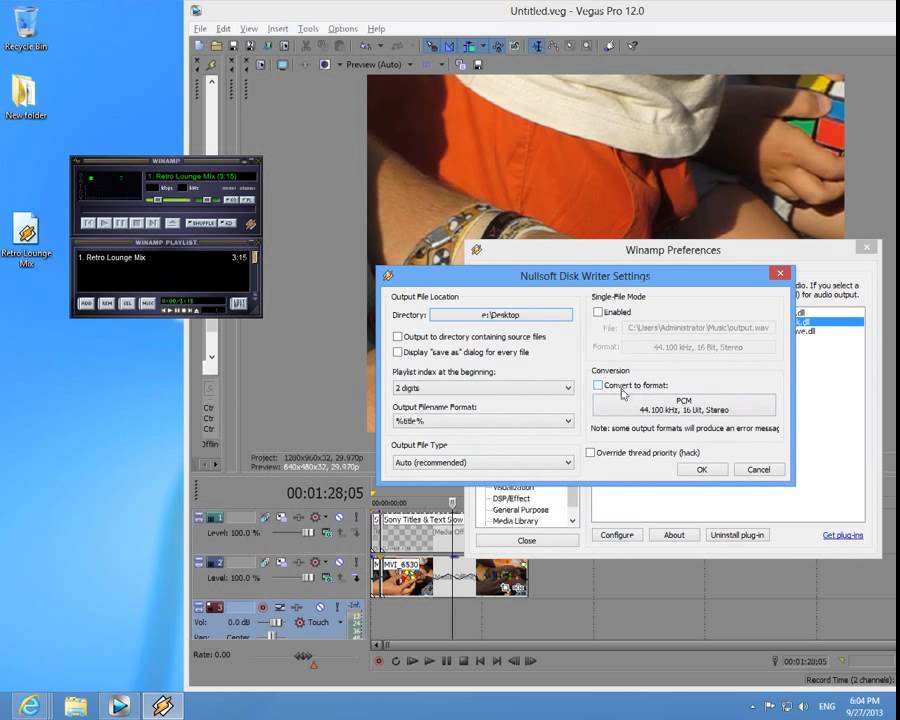Click Winamp Pause button
900x720 pixels.
tap(120, 223)
